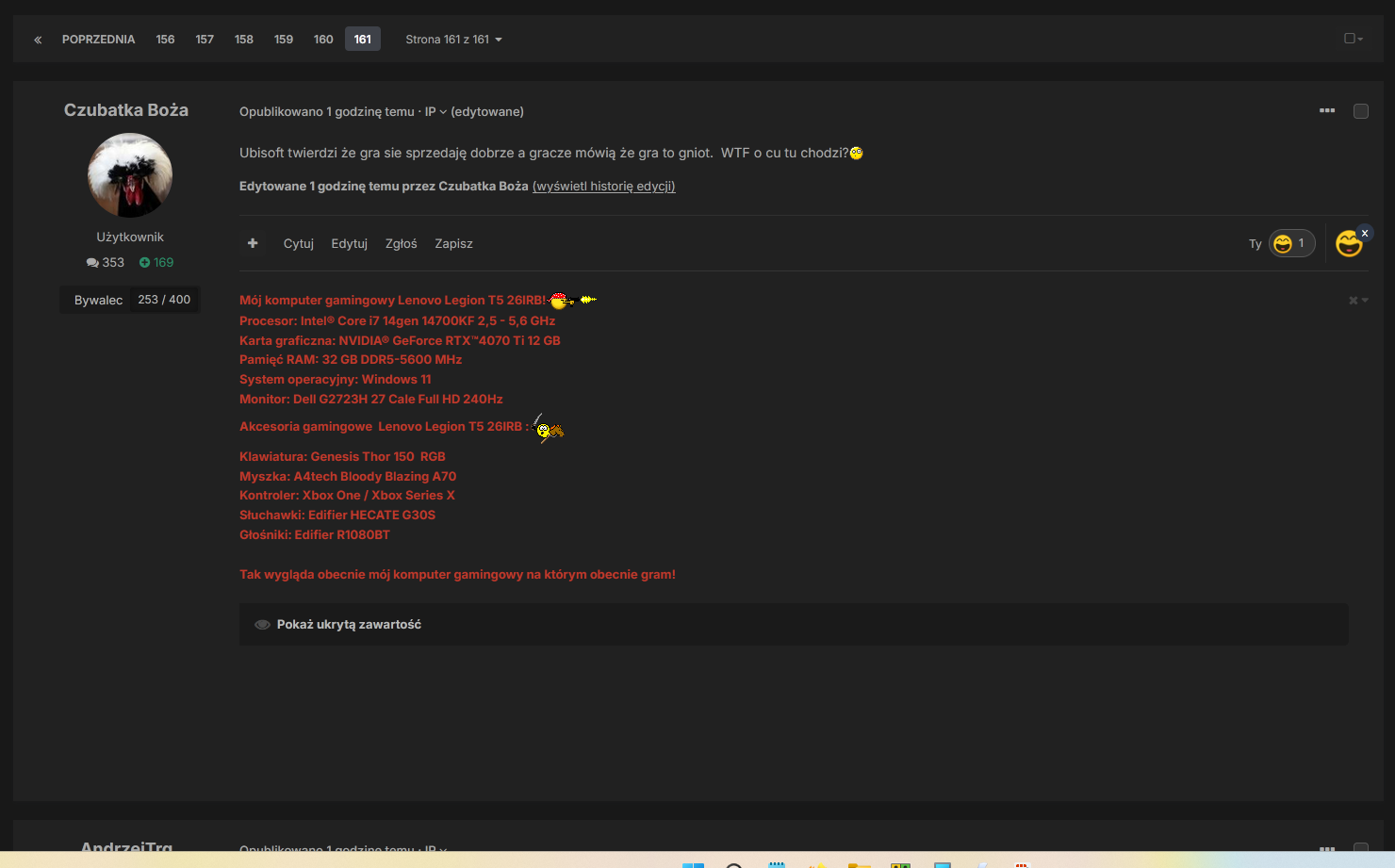Click Zgłoś to report the post
The height and width of the screenshot is (868, 1395).
[402, 243]
